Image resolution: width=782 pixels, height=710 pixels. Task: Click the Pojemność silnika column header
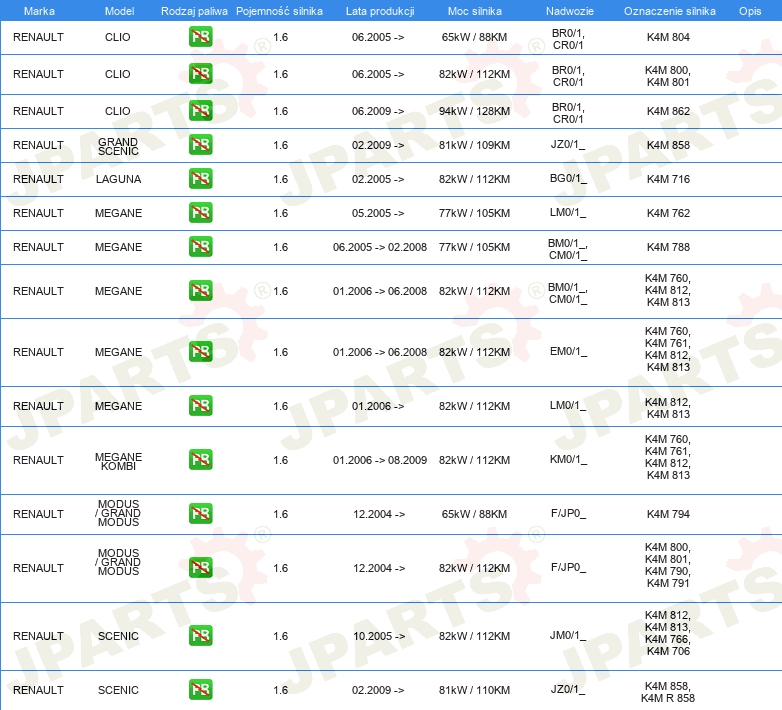tap(279, 11)
